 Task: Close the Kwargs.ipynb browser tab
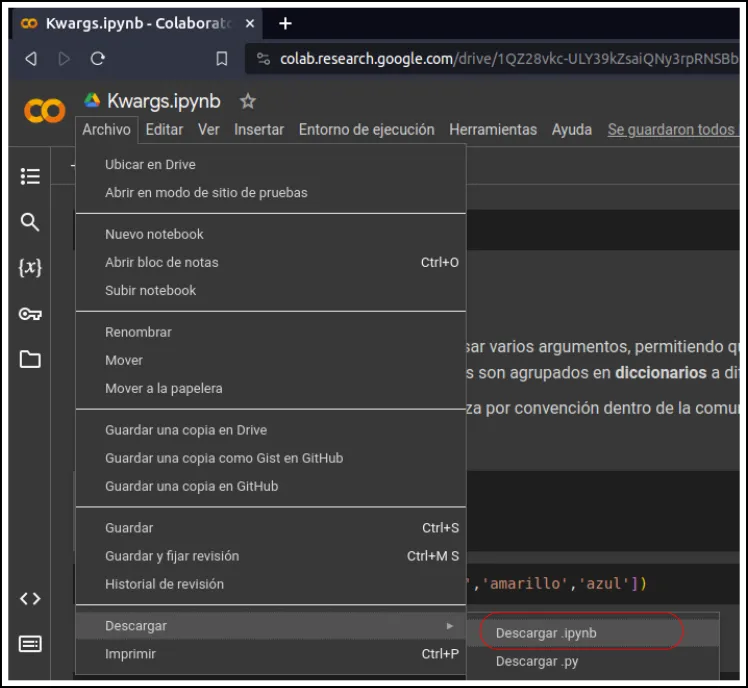click(250, 23)
